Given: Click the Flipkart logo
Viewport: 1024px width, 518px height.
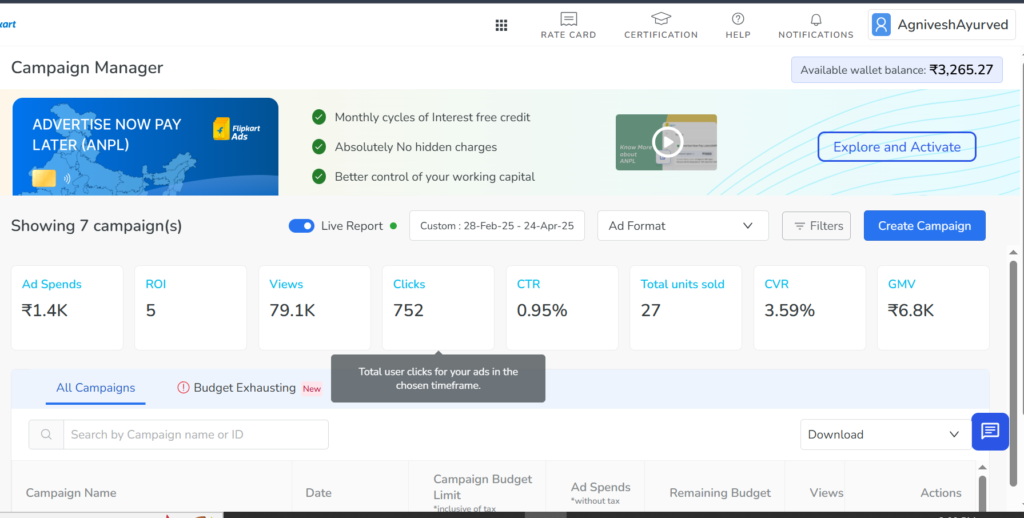Looking at the screenshot, I should click(8, 24).
